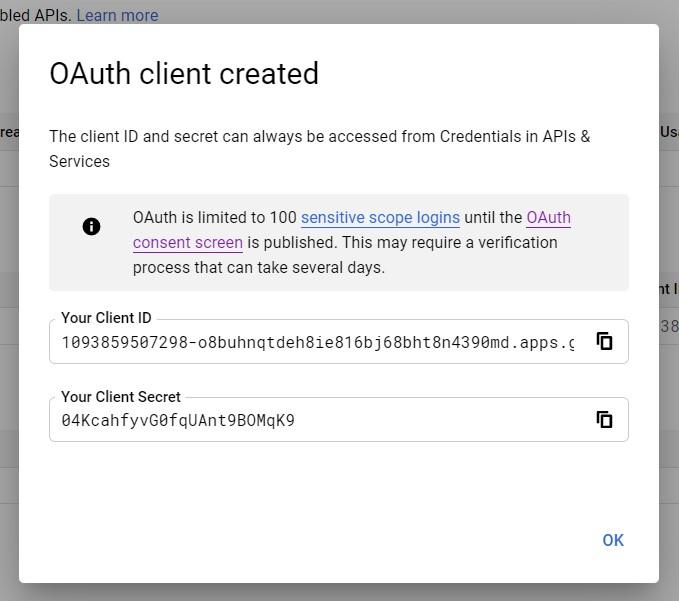Click the '100' number in the OAuth notice

click(283, 217)
